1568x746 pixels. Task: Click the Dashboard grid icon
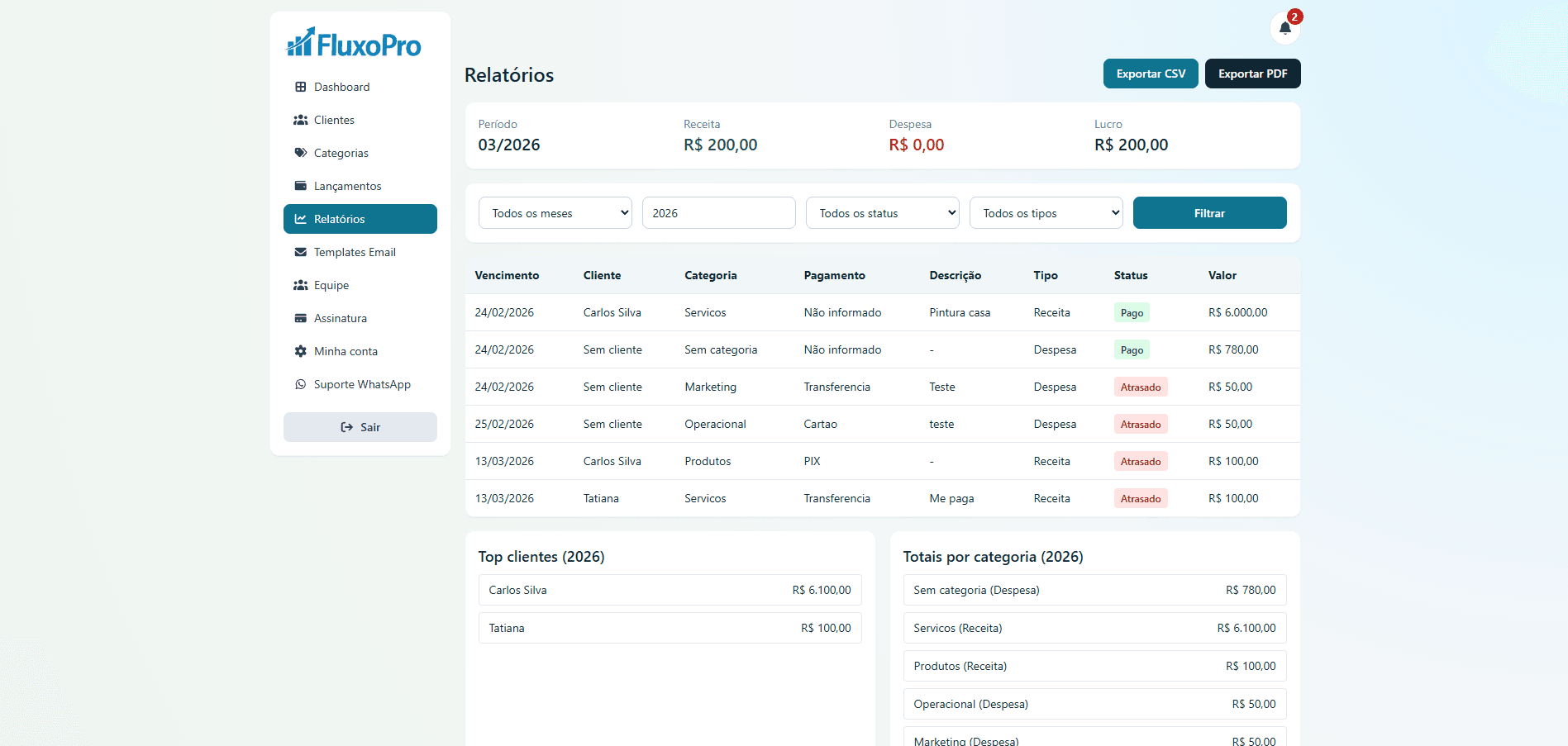tap(301, 87)
